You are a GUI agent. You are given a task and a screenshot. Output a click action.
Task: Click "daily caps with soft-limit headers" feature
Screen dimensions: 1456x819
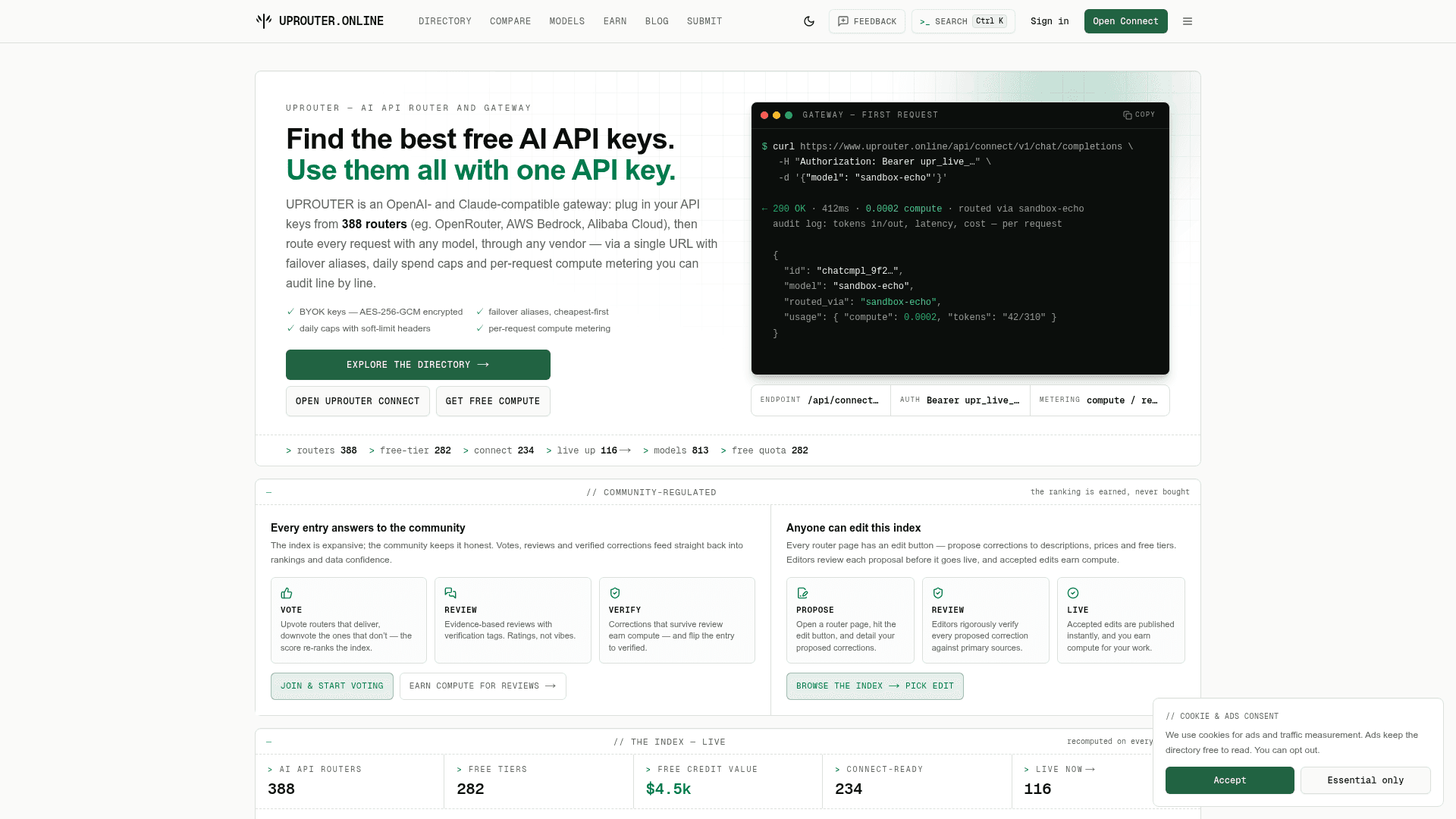(358, 328)
